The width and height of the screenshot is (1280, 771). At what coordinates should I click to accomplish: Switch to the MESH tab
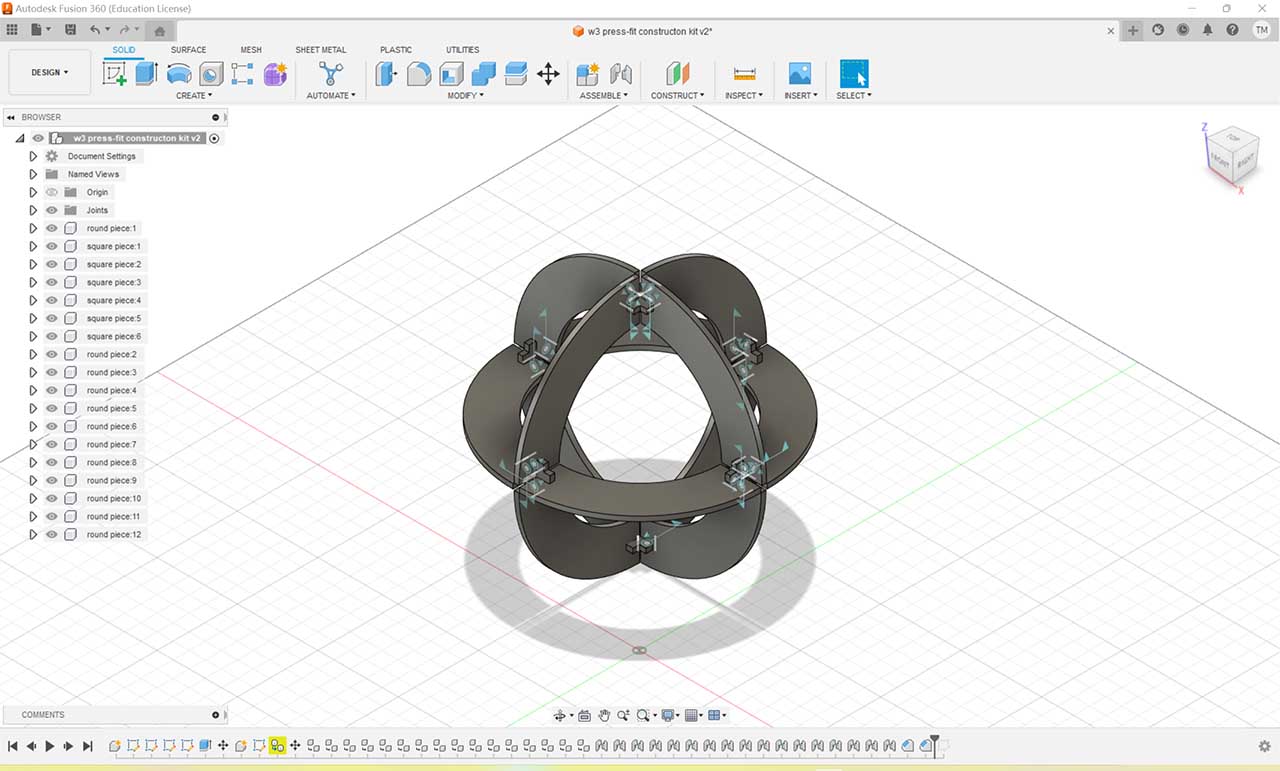point(251,50)
